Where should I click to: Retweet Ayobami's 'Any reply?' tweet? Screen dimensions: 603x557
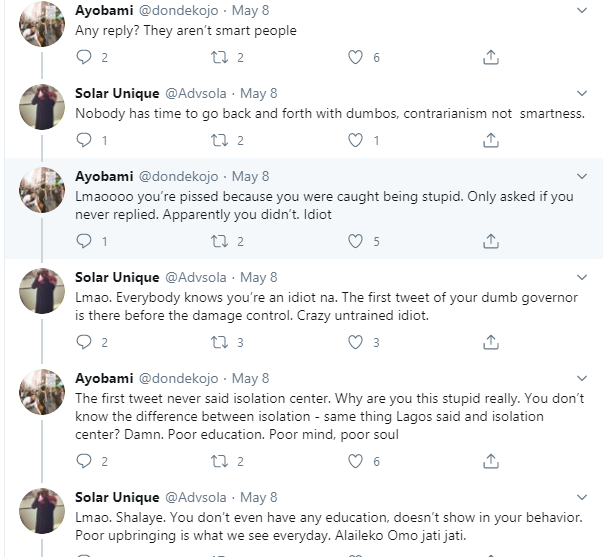tap(219, 58)
